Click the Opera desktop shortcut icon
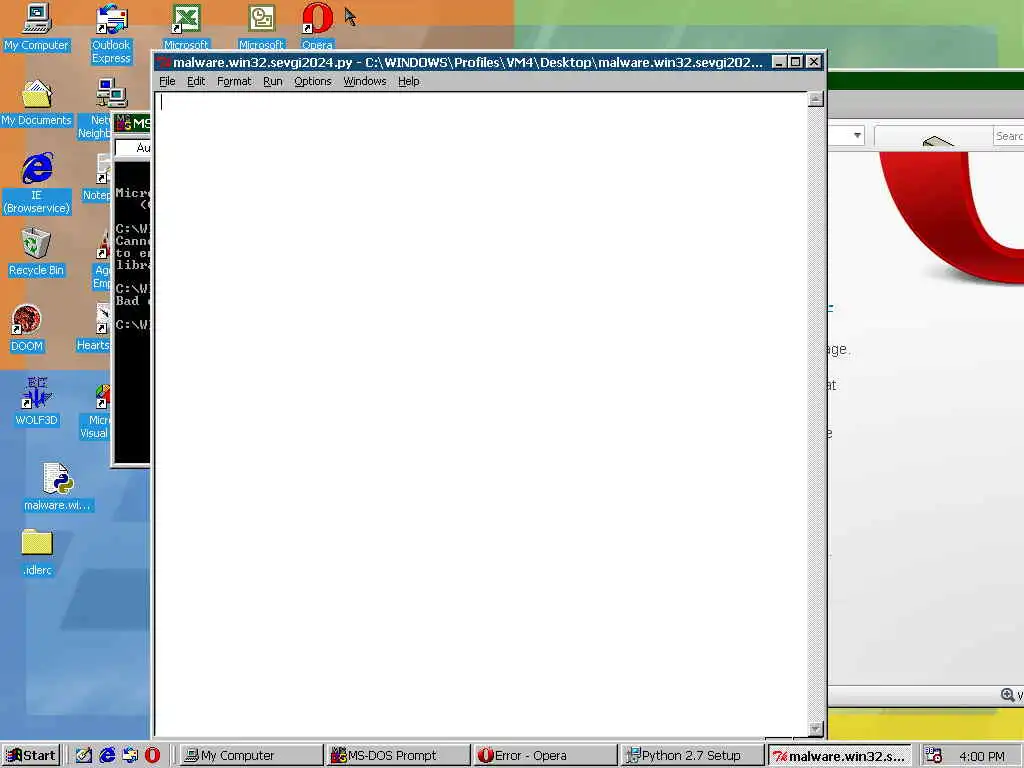1024x768 pixels. tap(317, 18)
